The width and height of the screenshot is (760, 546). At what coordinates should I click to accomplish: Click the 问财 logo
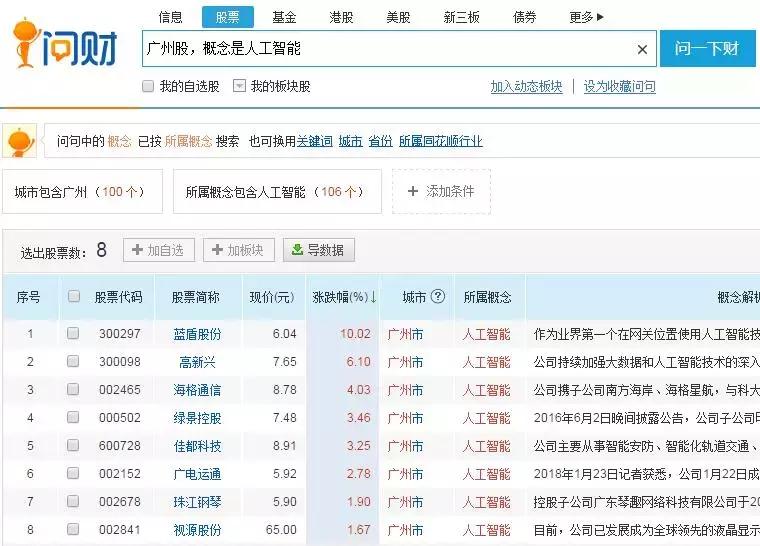65,44
